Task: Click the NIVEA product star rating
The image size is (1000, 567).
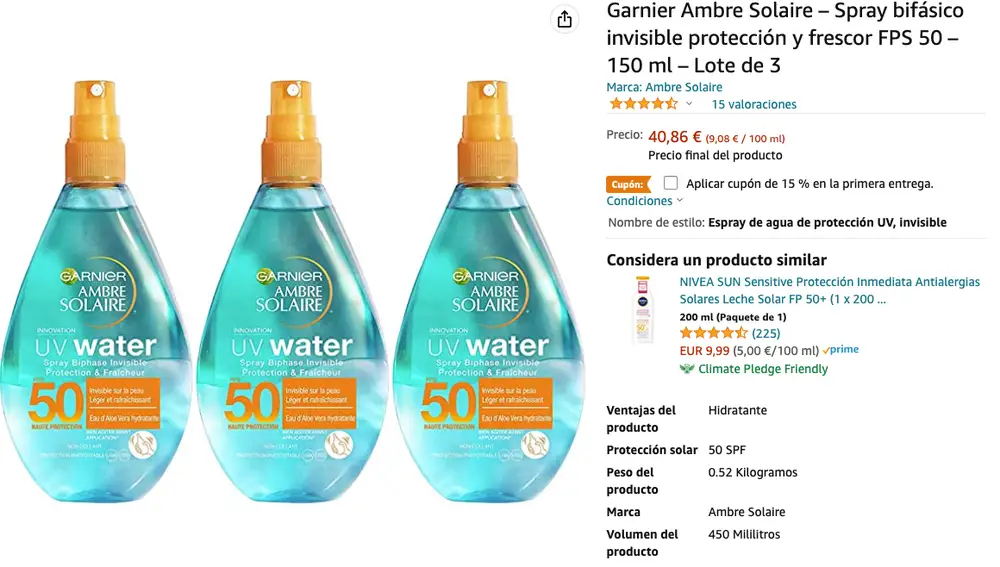Action: click(x=713, y=333)
